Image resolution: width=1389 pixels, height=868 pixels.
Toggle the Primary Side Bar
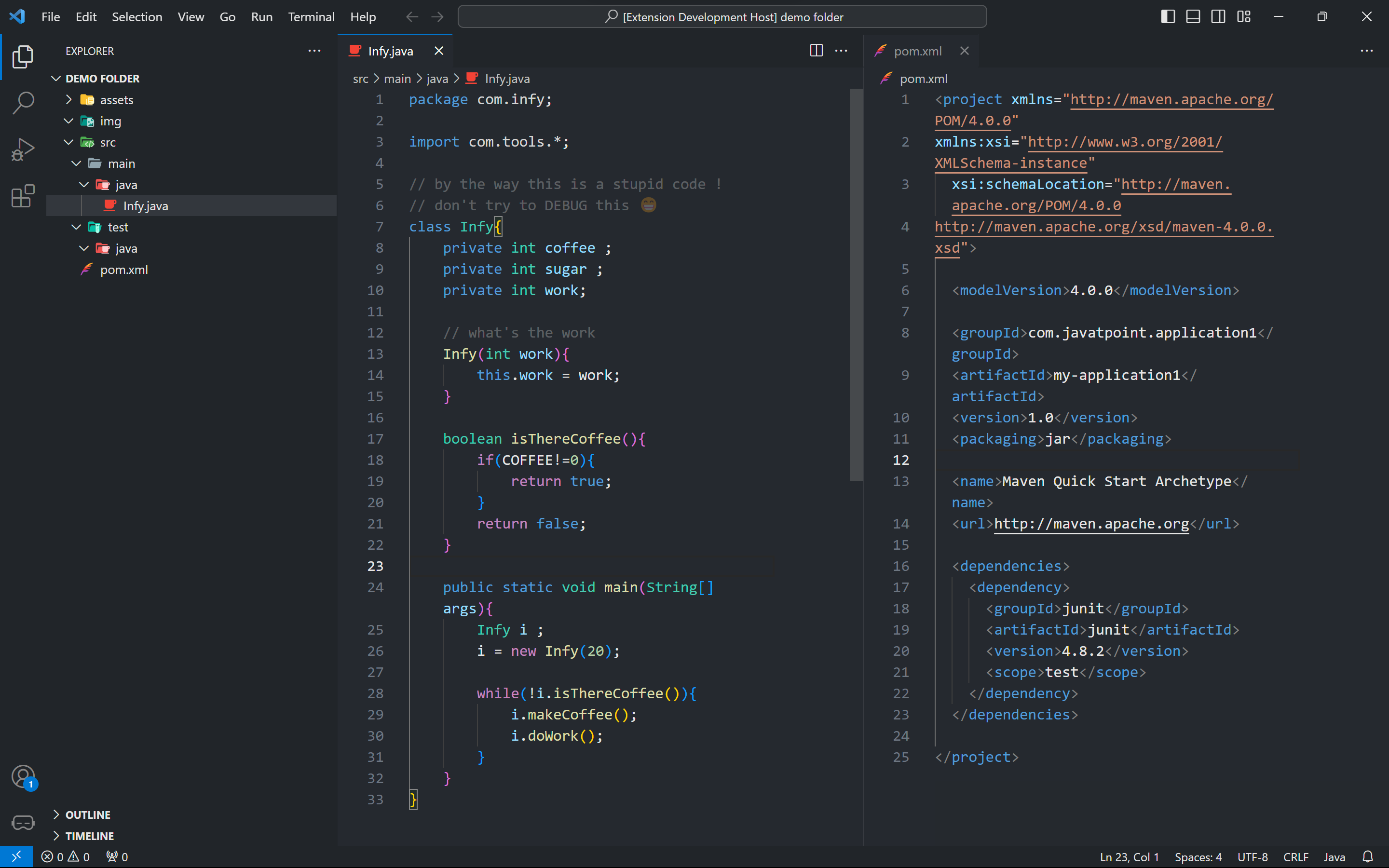[1168, 17]
